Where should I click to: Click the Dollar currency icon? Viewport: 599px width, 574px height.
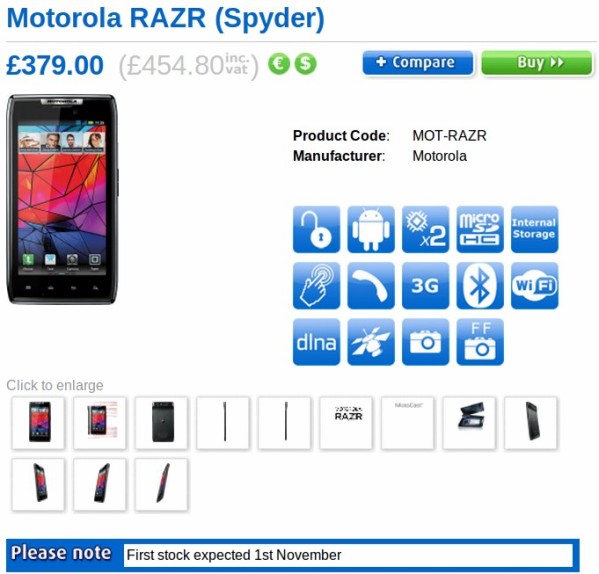coord(306,64)
